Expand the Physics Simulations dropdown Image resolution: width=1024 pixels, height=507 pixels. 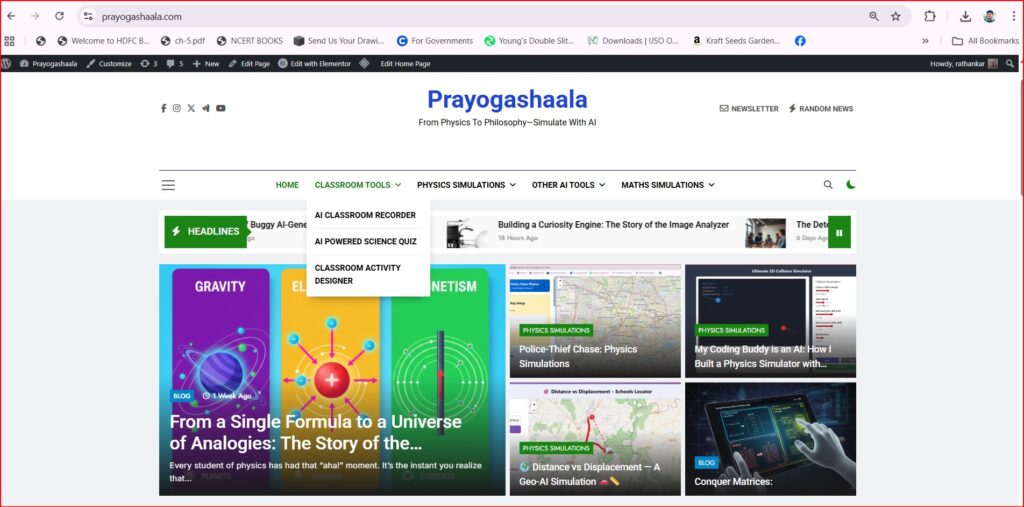click(x=466, y=185)
